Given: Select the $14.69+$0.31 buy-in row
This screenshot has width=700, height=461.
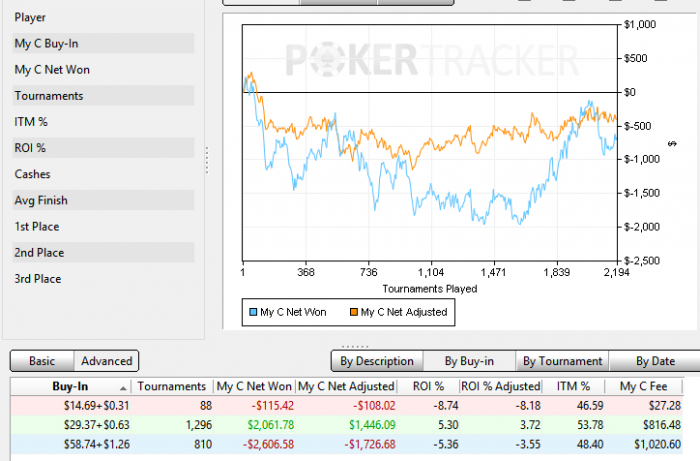Looking at the screenshot, I should tap(347, 406).
